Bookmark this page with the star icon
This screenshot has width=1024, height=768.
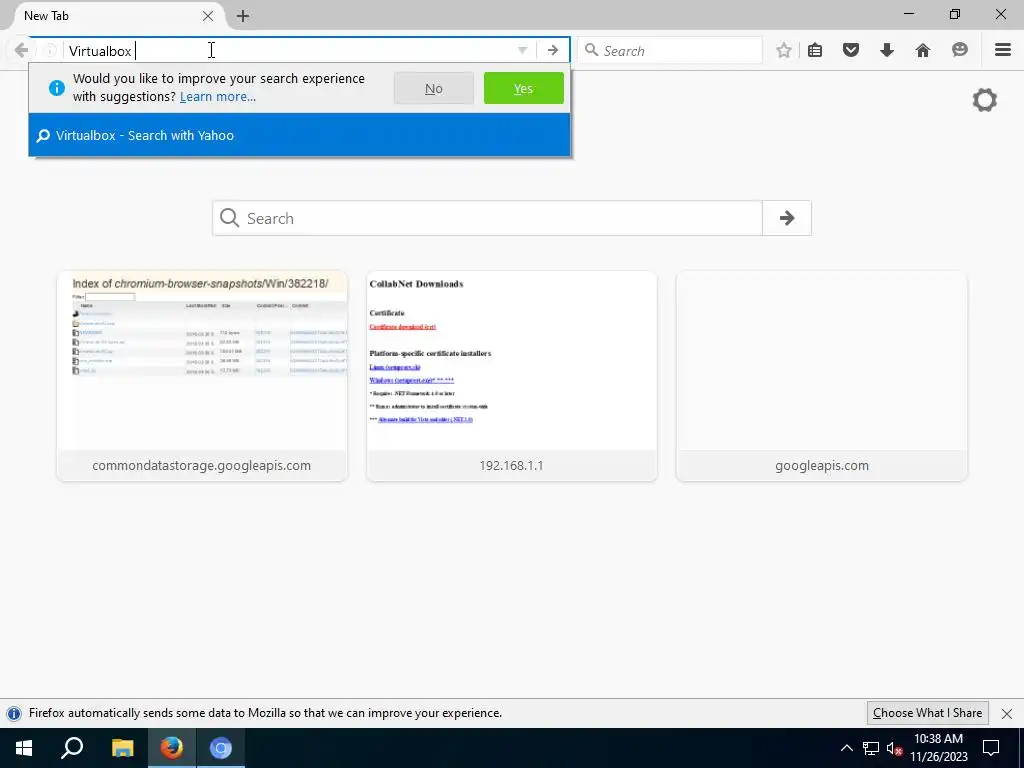784,50
